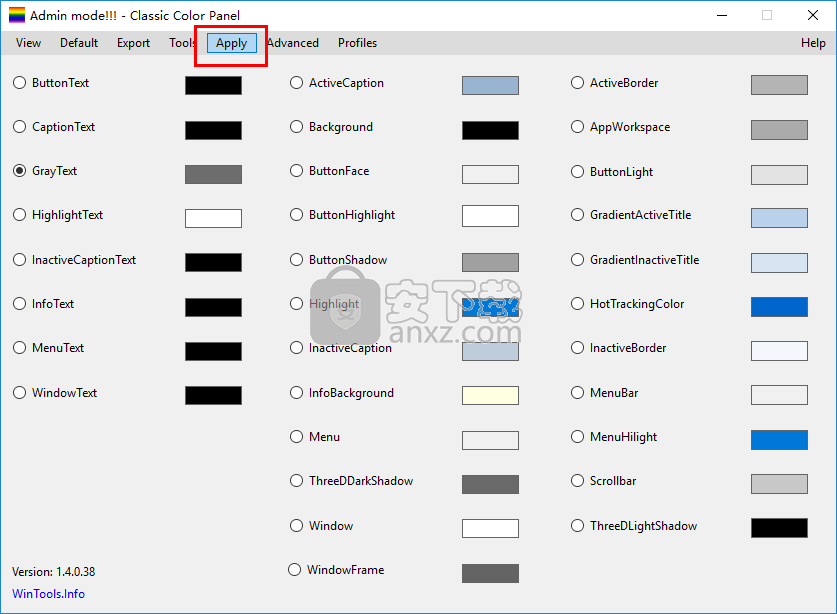Select the Window radio button
Screen dimensions: 837x614
coord(296,525)
